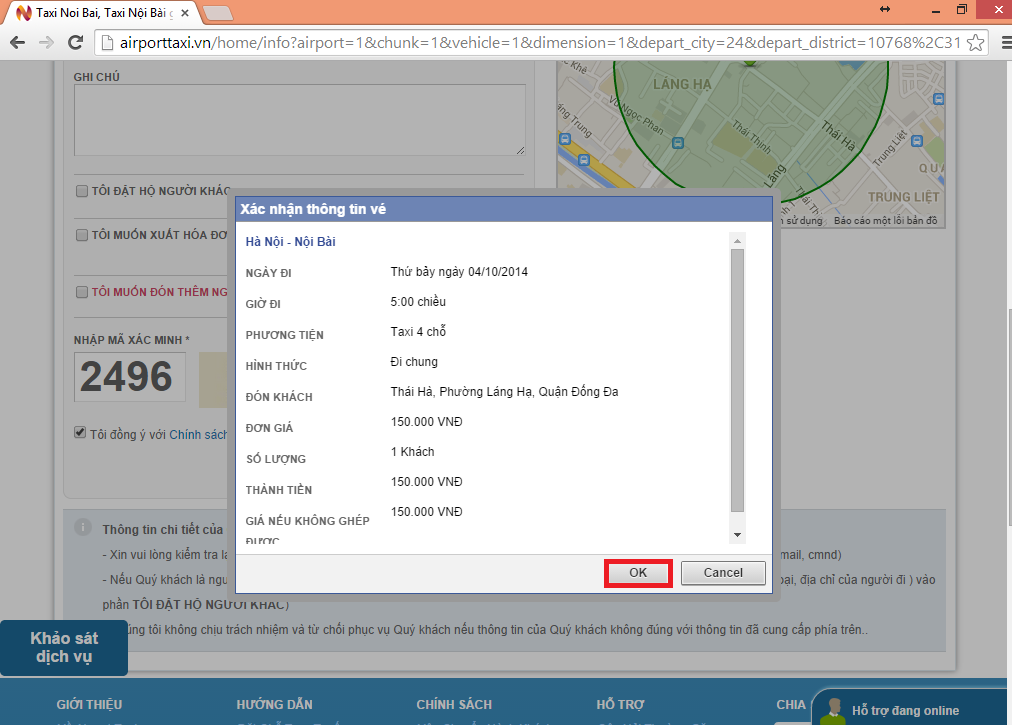This screenshot has width=1012, height=725.
Task: Tick the TÔI ĐẶT HỘ NGƯỜI KHÁC checkbox
Action: point(81,191)
